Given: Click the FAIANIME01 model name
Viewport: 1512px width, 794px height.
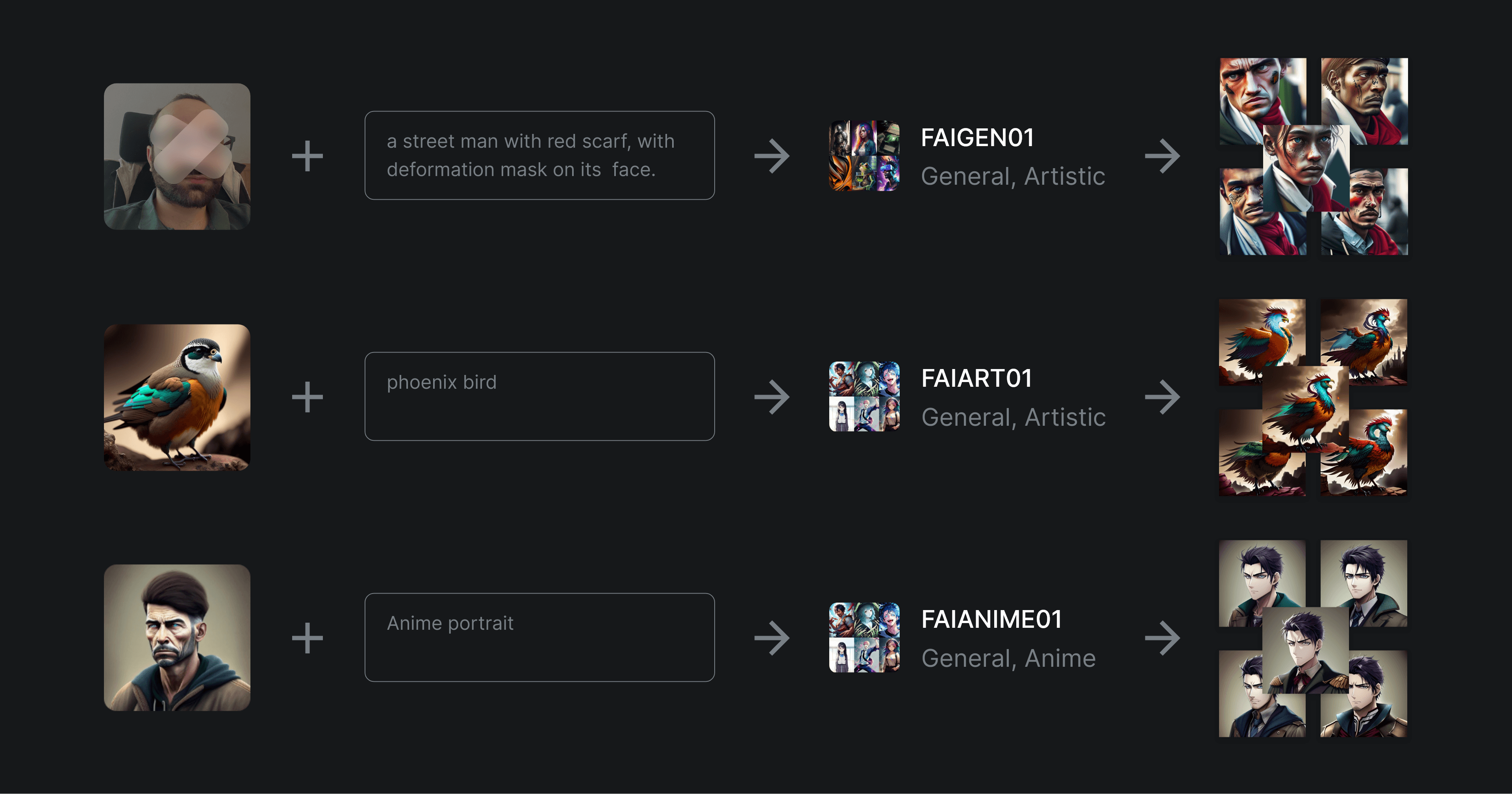Looking at the screenshot, I should coord(991,620).
